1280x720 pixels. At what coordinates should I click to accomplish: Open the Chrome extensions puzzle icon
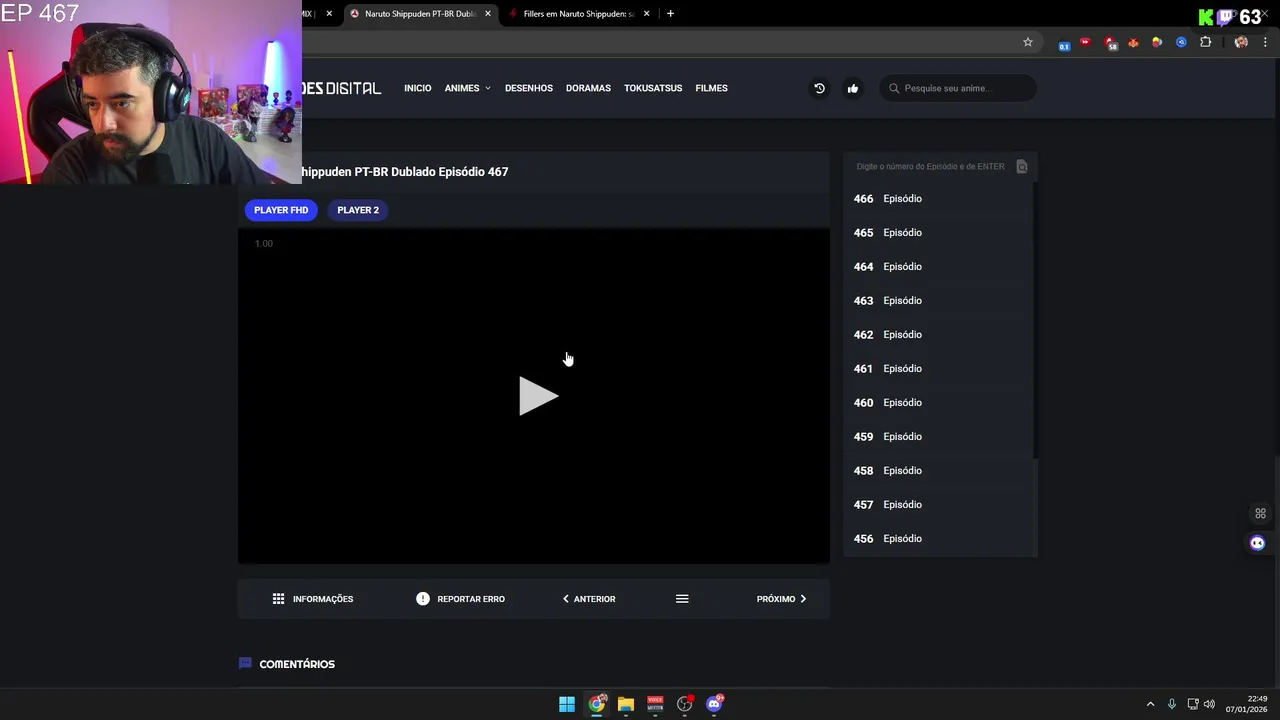[x=1205, y=42]
